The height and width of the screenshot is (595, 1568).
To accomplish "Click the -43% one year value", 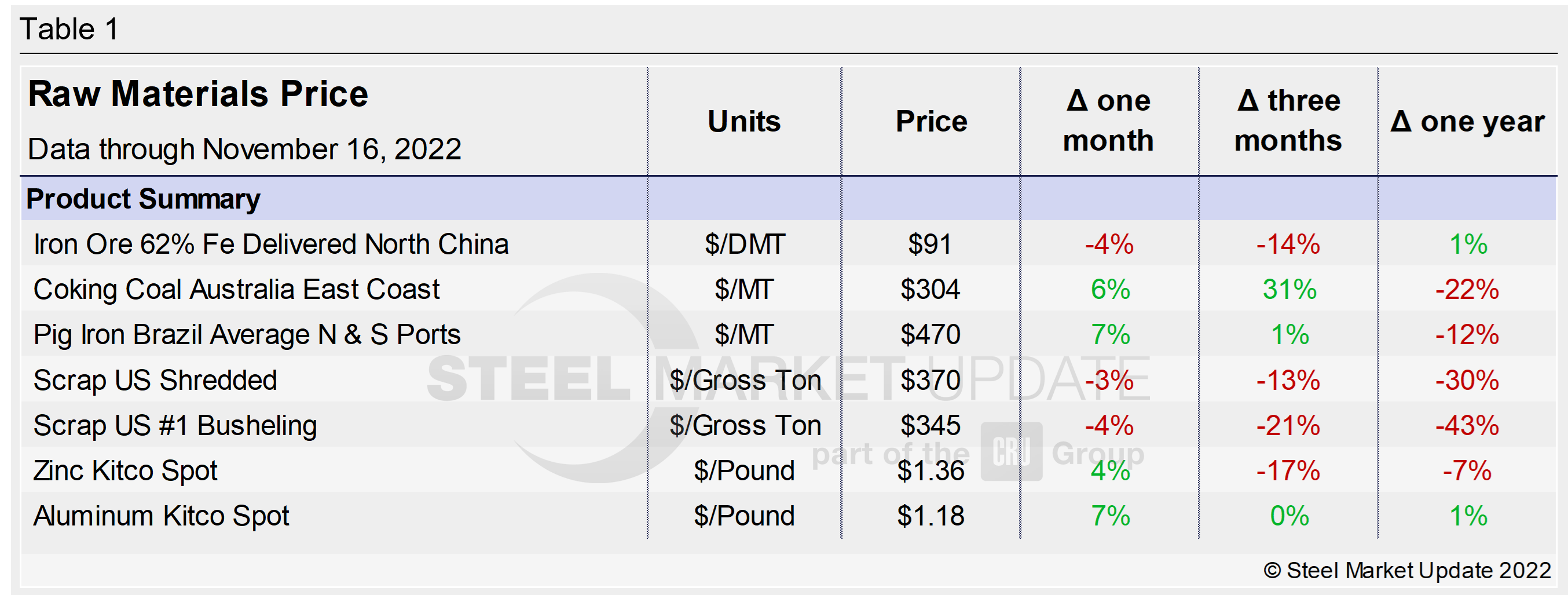I will pyautogui.click(x=1467, y=425).
